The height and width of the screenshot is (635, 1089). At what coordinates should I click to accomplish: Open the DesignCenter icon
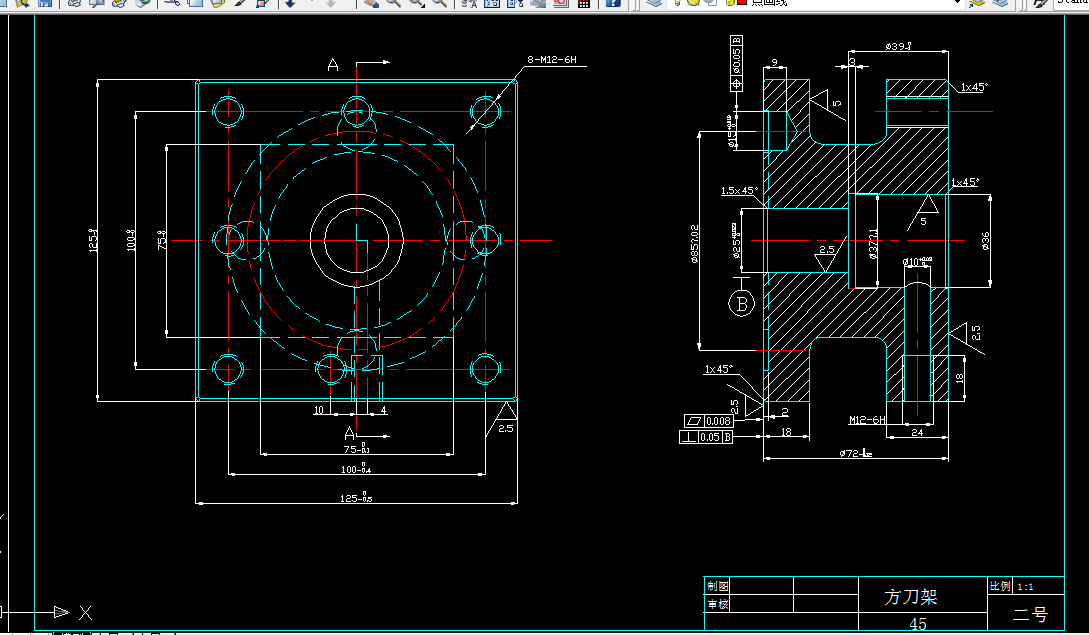492,3
